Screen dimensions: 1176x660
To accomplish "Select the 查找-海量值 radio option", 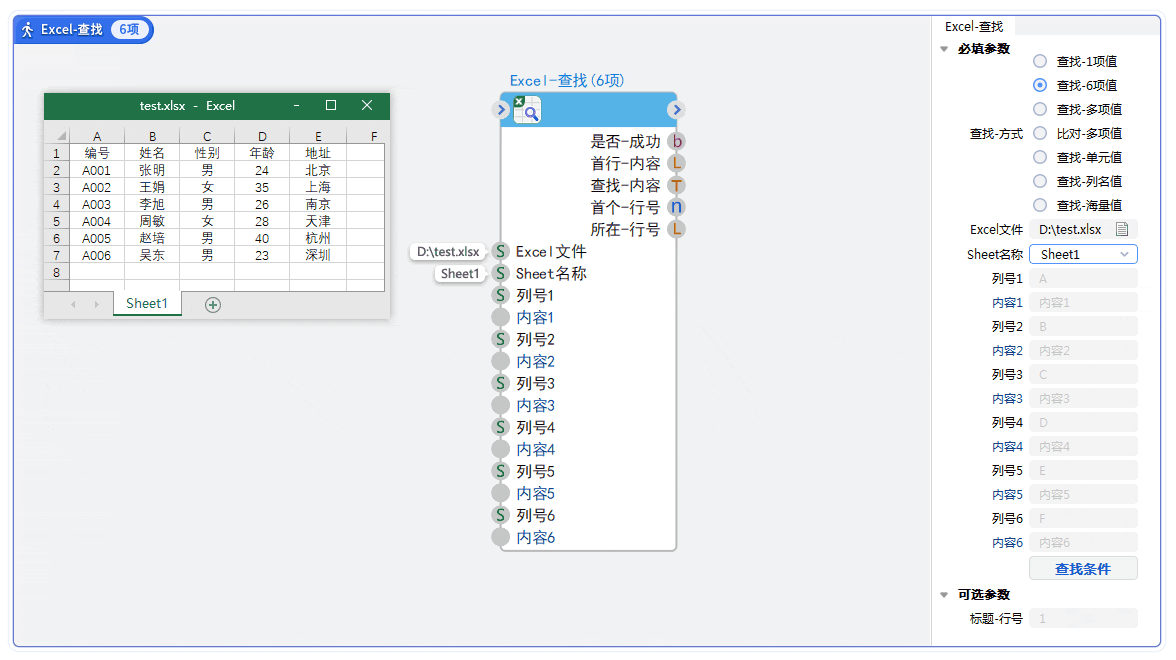I will click(x=1040, y=206).
